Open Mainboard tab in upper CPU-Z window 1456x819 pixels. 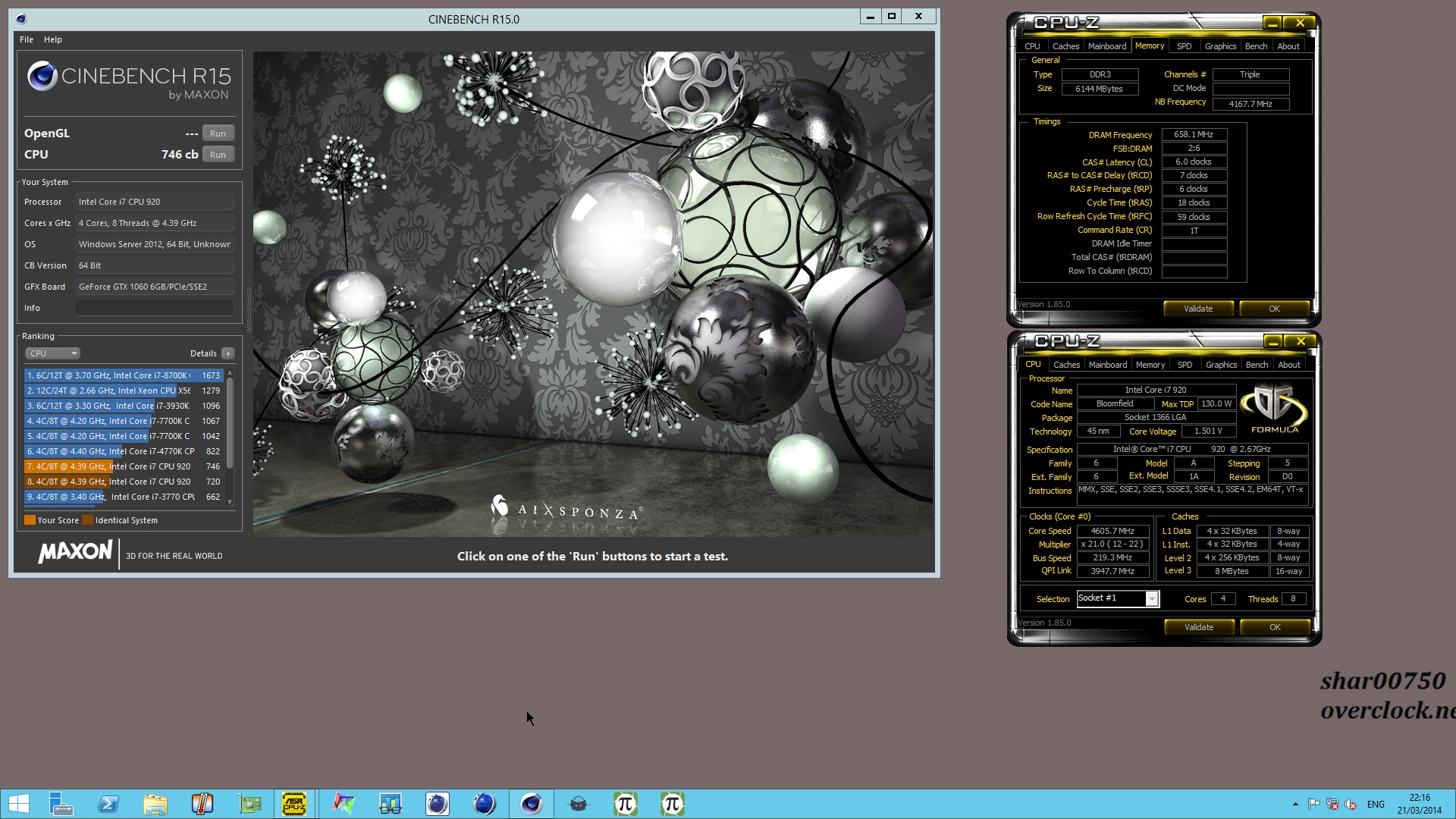pos(1107,46)
